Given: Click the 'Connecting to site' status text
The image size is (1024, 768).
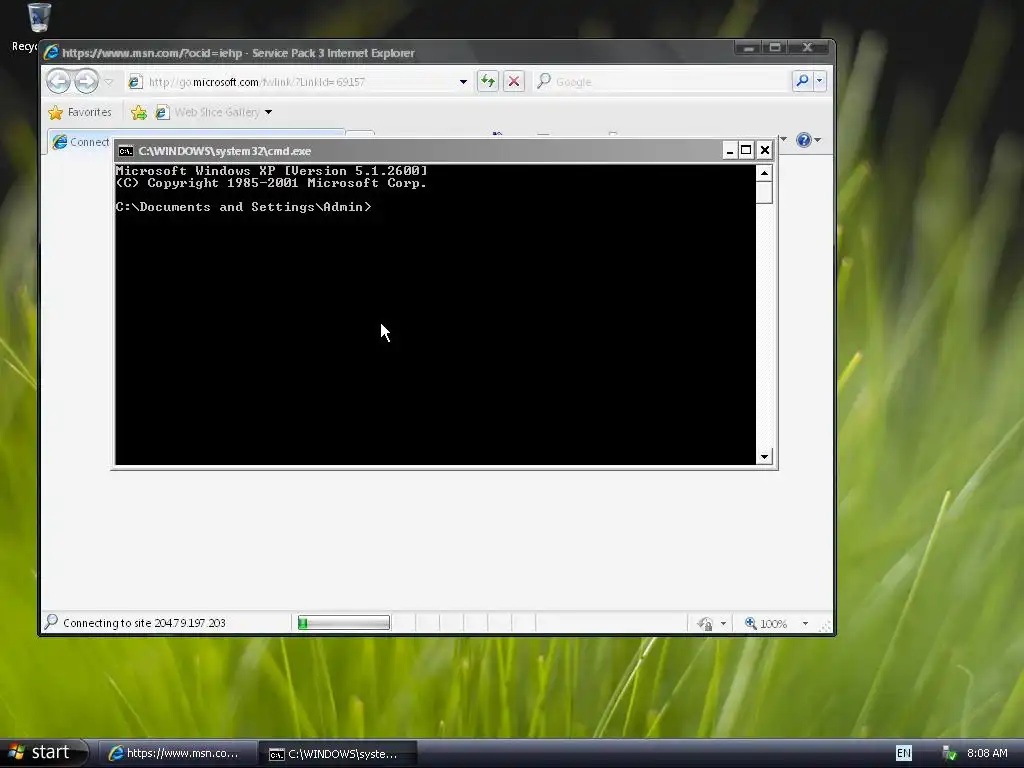Looking at the screenshot, I should [x=144, y=623].
